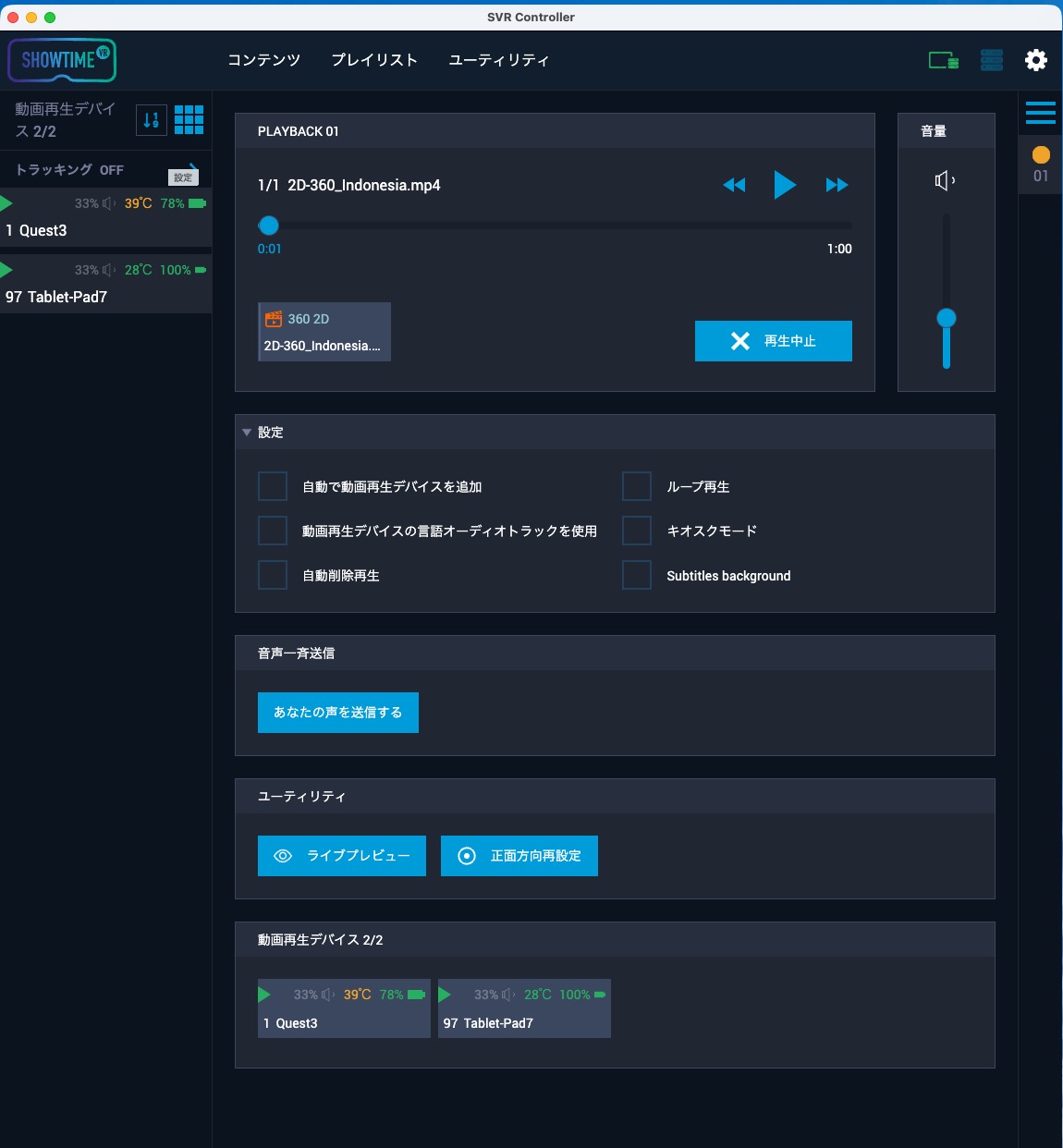1063x1148 pixels.
Task: Click the speaker icon on sidebar Quest3 row
Action: pos(109,203)
